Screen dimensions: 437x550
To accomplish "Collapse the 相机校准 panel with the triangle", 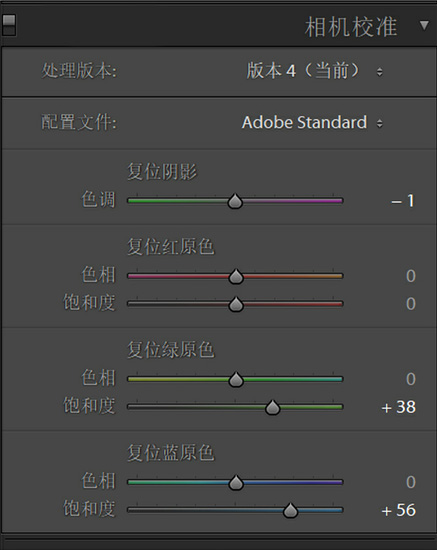I will click(x=424, y=25).
